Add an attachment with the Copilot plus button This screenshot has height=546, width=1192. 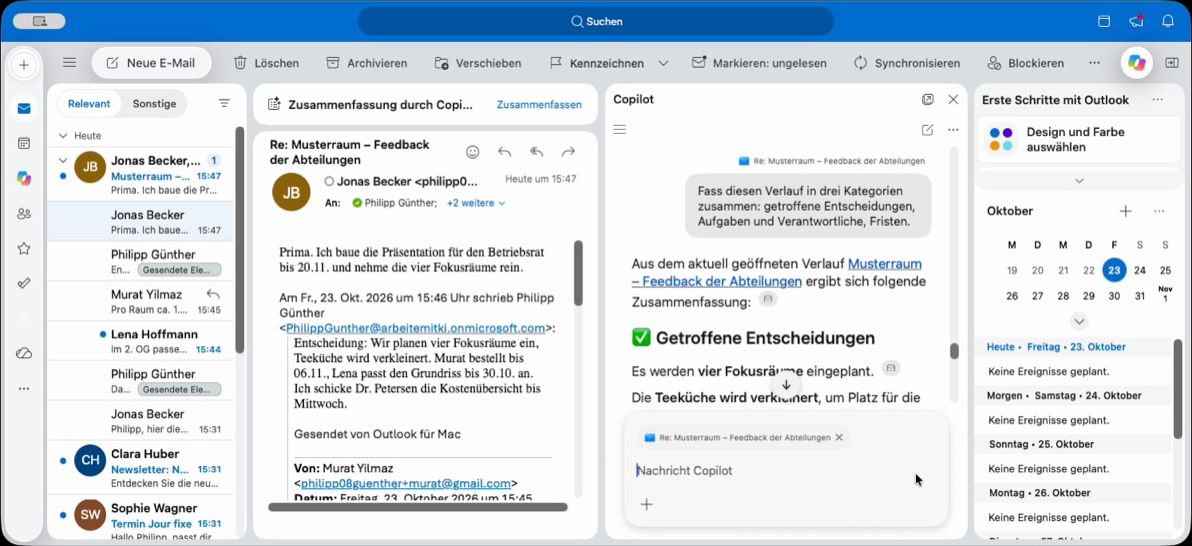pyautogui.click(x=646, y=504)
